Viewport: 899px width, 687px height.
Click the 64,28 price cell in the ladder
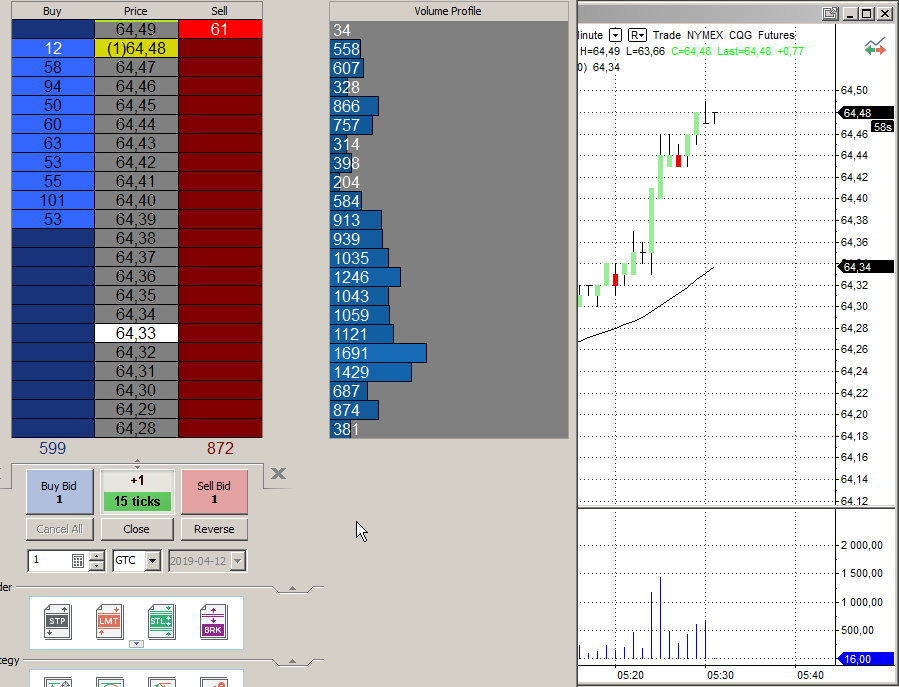pyautogui.click(x=136, y=428)
